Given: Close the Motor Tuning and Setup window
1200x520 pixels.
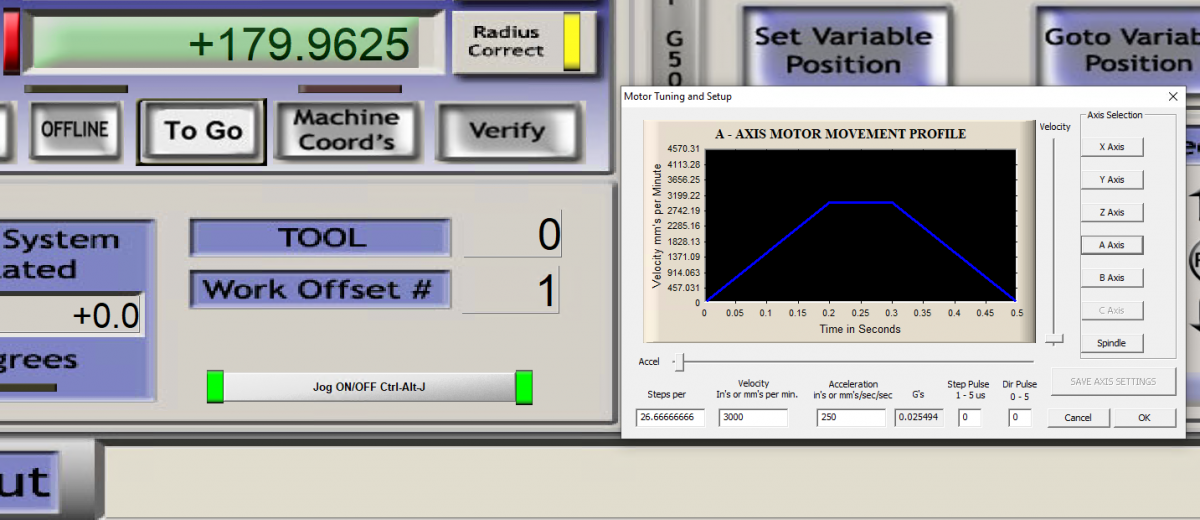Looking at the screenshot, I should pyautogui.click(x=1173, y=97).
